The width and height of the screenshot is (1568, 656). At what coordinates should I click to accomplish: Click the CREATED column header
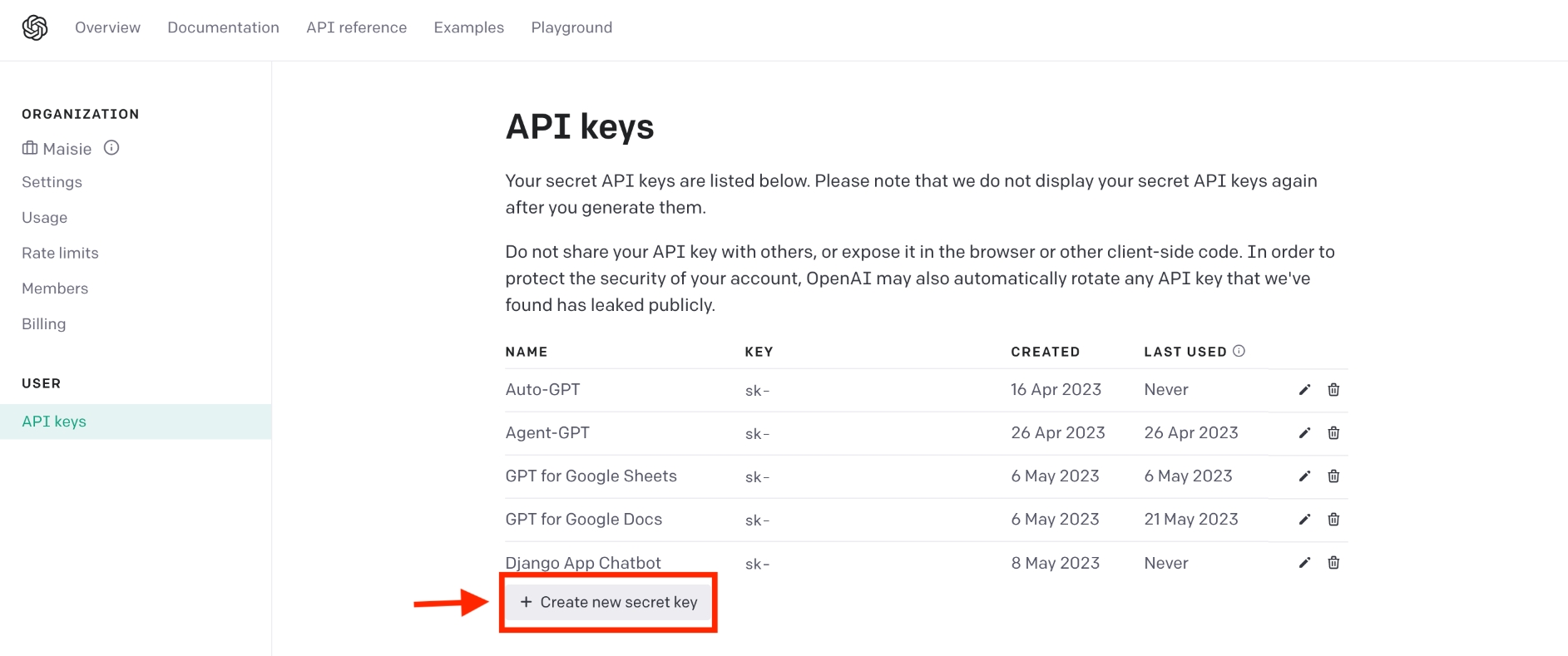point(1045,352)
